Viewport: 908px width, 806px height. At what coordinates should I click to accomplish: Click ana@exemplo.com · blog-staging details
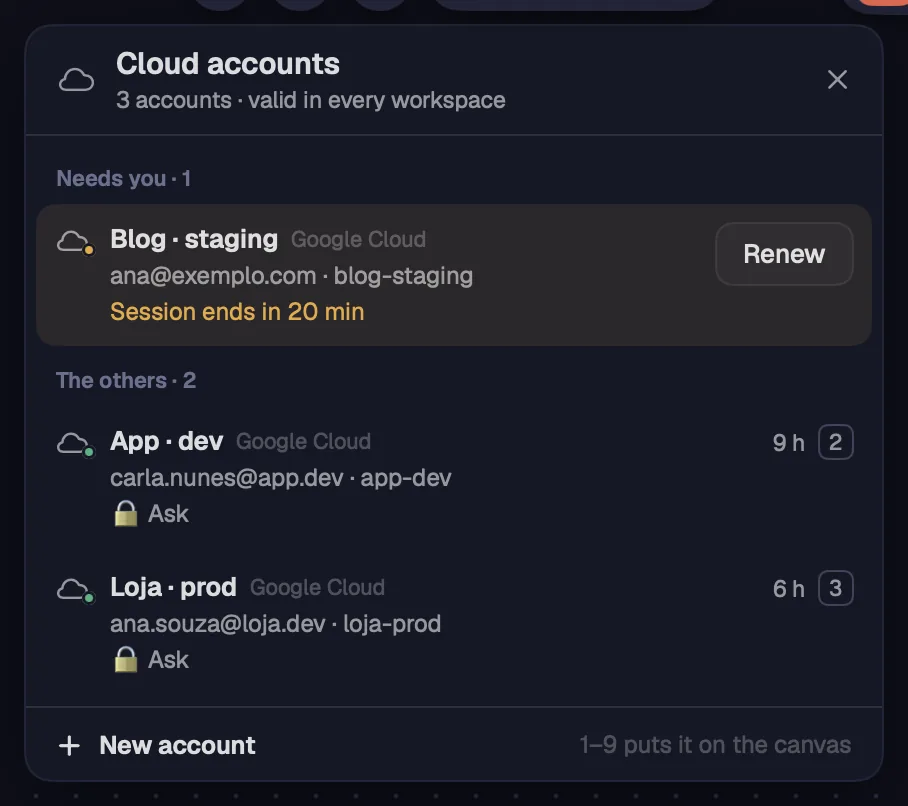(291, 276)
